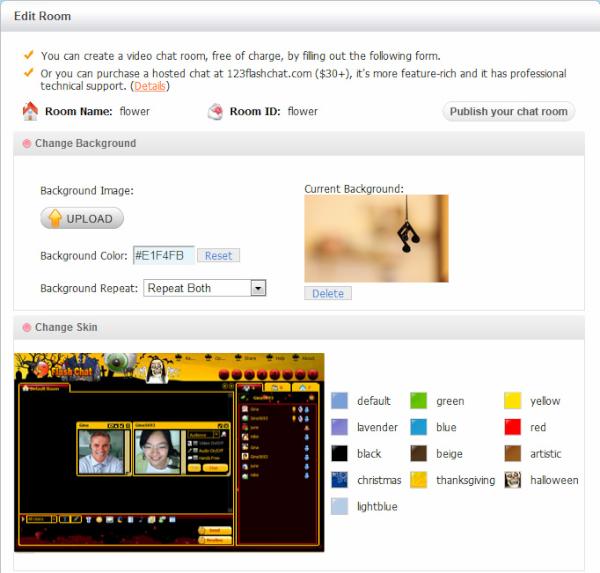Select the black skin swatch

point(339,454)
